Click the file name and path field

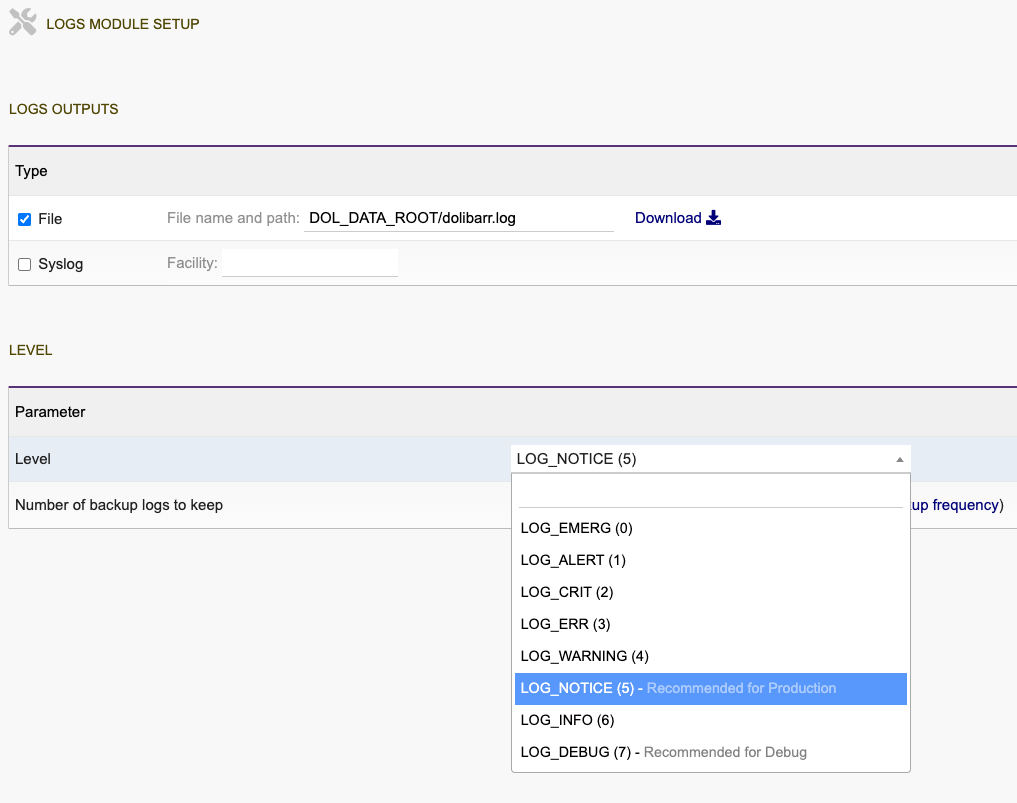click(458, 218)
